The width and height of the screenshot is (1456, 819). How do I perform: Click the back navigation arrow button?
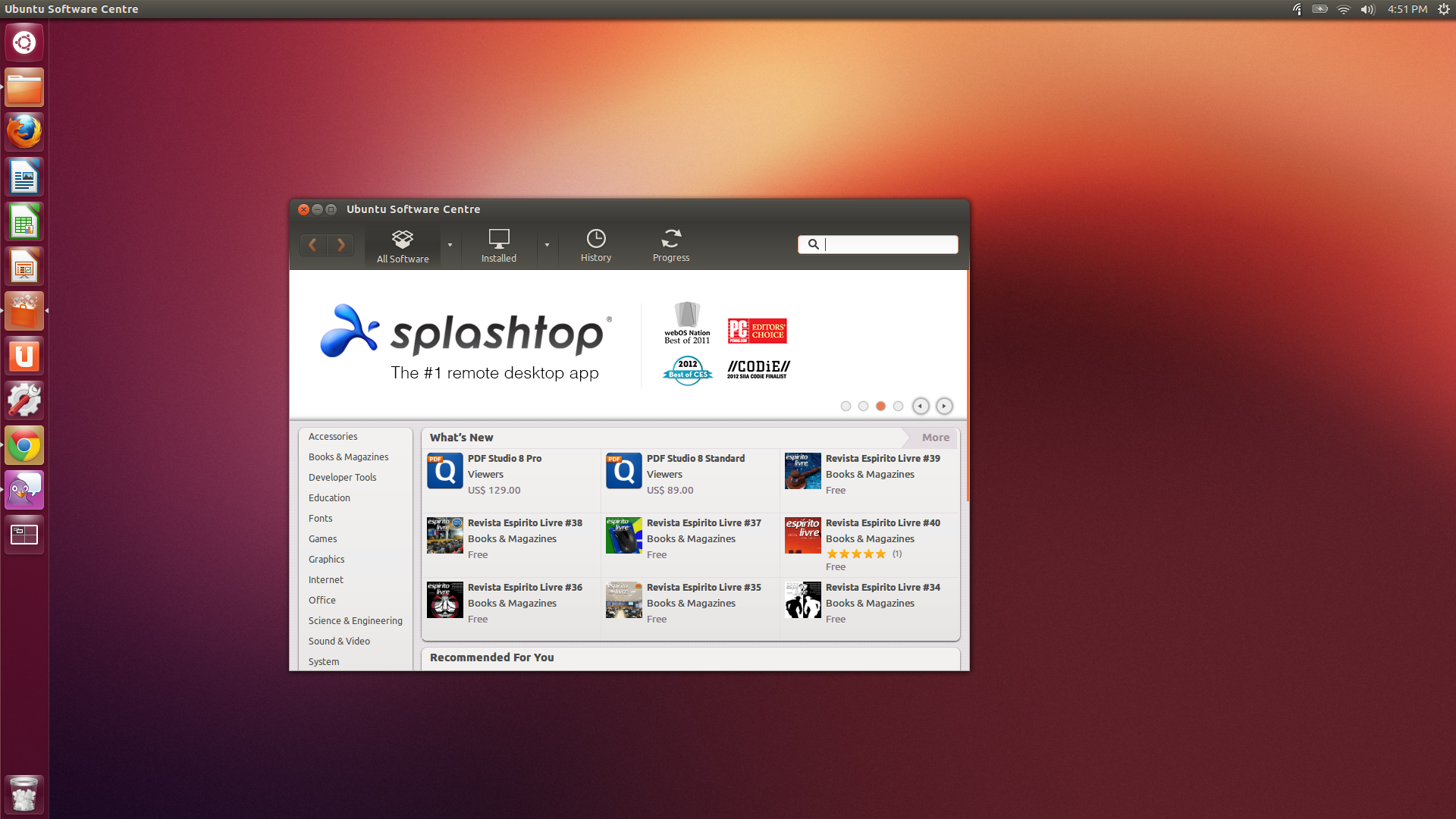pos(313,244)
